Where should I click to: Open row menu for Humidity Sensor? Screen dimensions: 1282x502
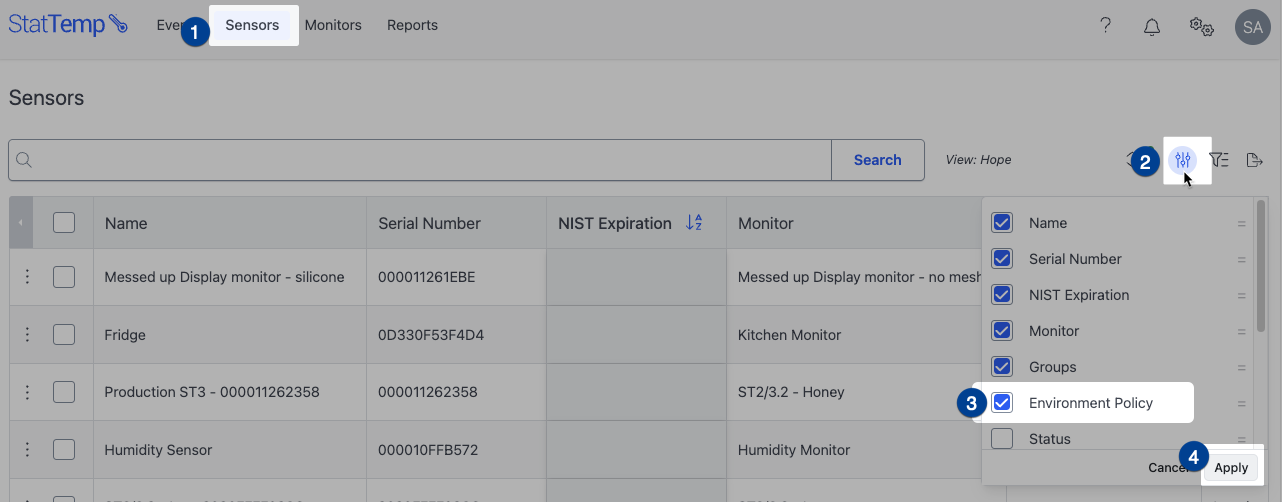tap(27, 450)
